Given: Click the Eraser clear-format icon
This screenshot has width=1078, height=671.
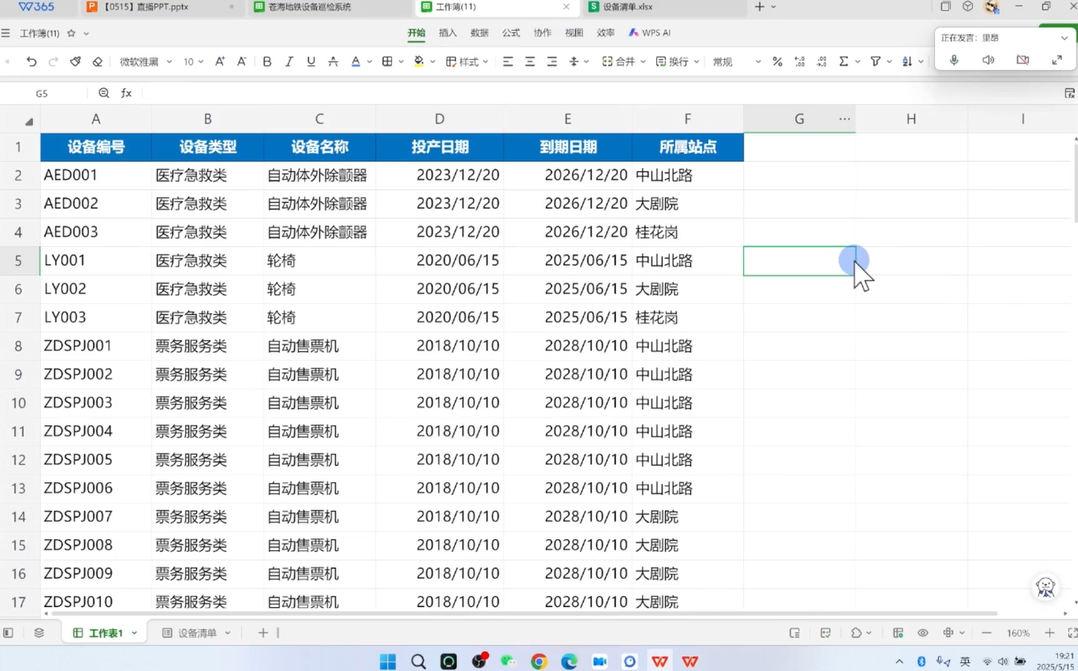Looking at the screenshot, I should click(x=98, y=62).
